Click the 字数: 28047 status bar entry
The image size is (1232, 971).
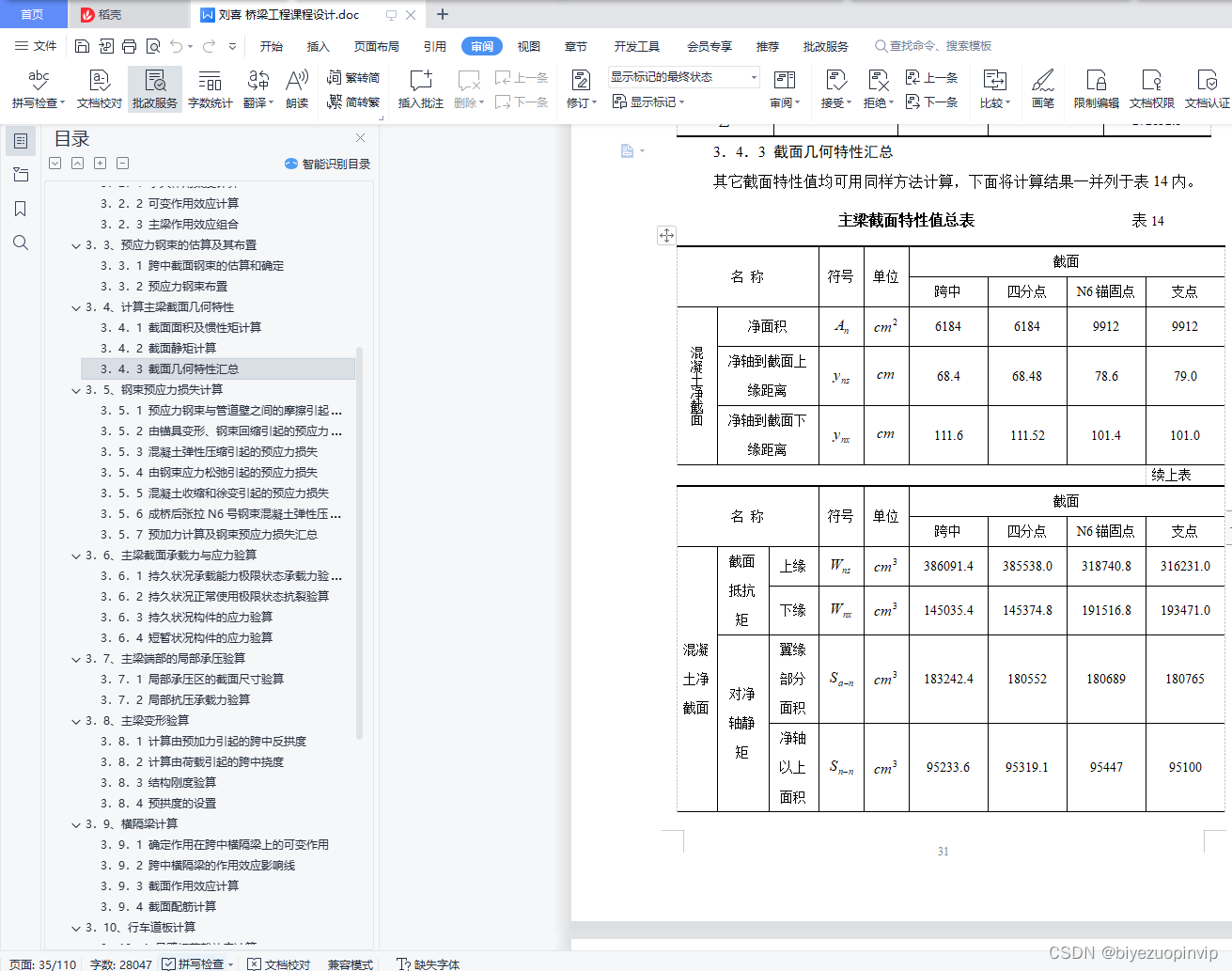pos(120,963)
